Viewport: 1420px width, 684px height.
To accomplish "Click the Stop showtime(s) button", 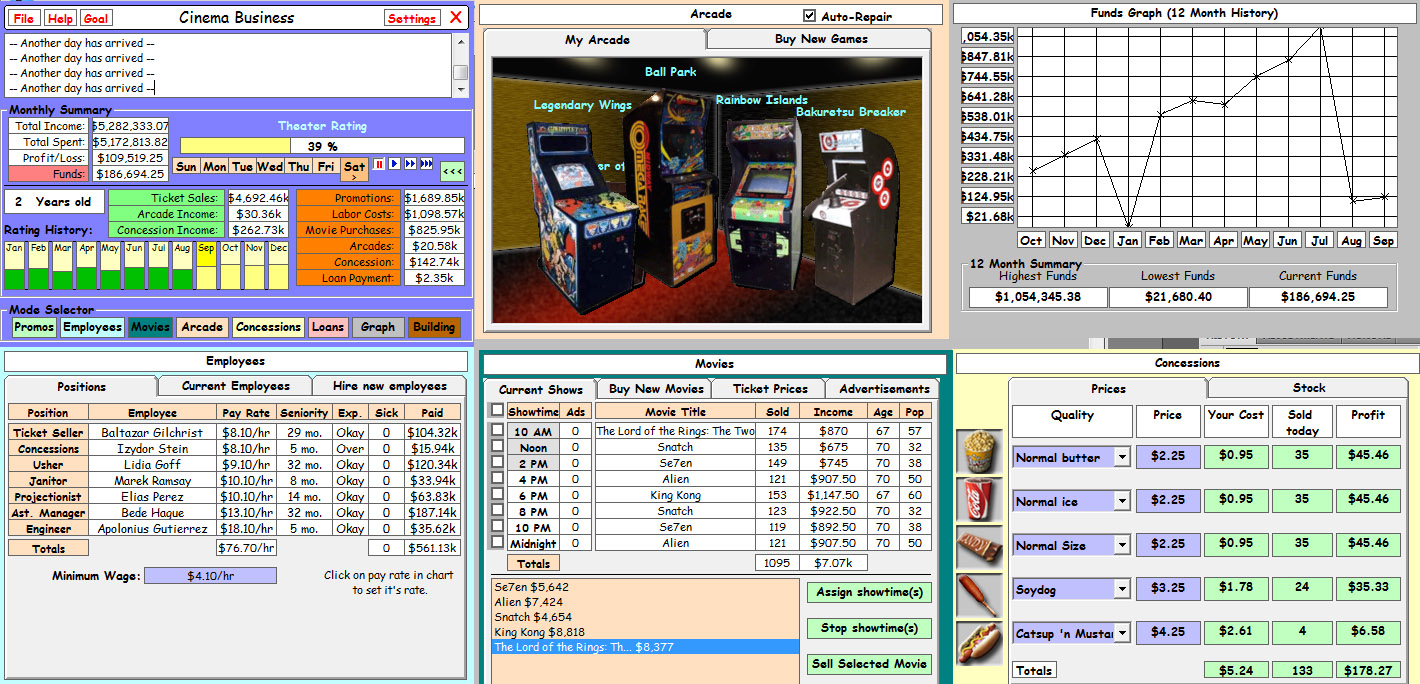I will tap(869, 628).
